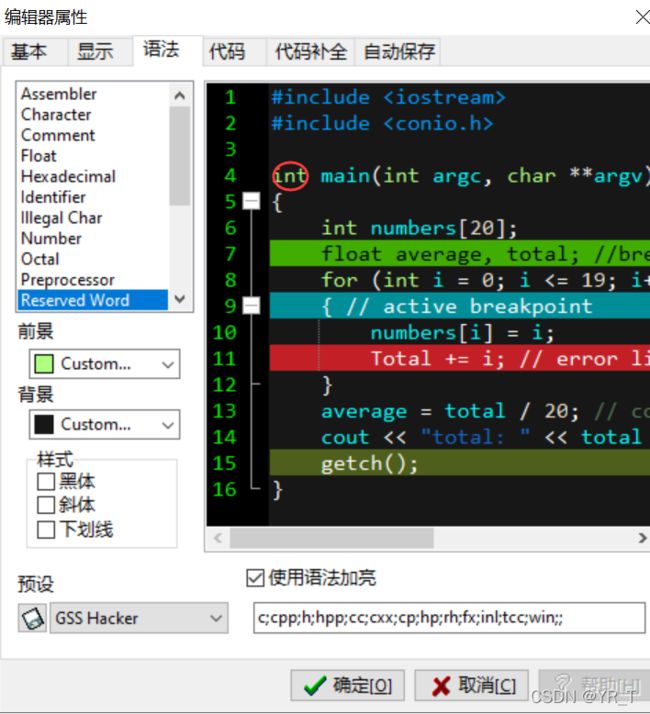Select Reserved Word in the syntax list
The height and width of the screenshot is (714, 650).
pos(93,300)
